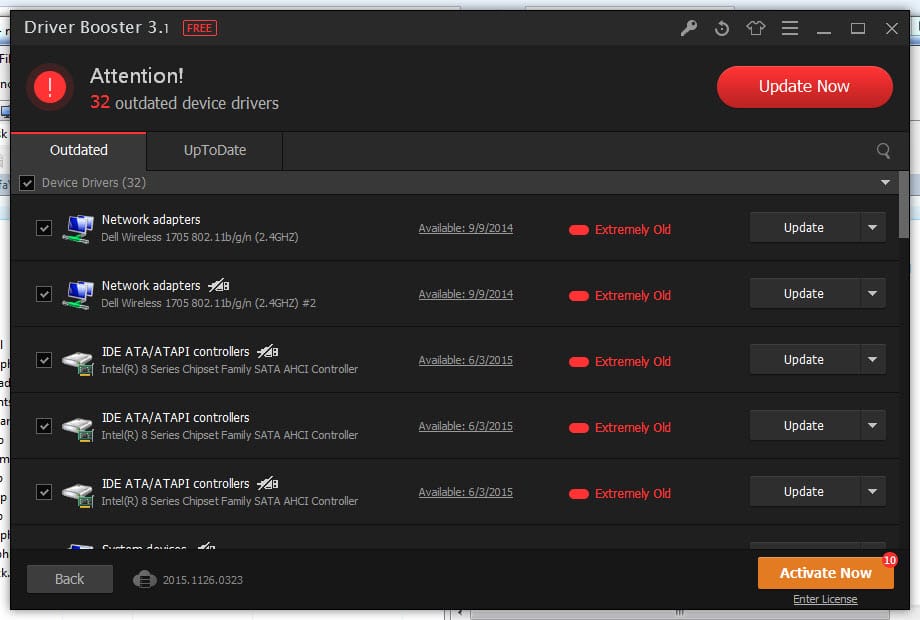Click Extremely Old label on second IDE ATA/ATAPI row

(x=632, y=428)
